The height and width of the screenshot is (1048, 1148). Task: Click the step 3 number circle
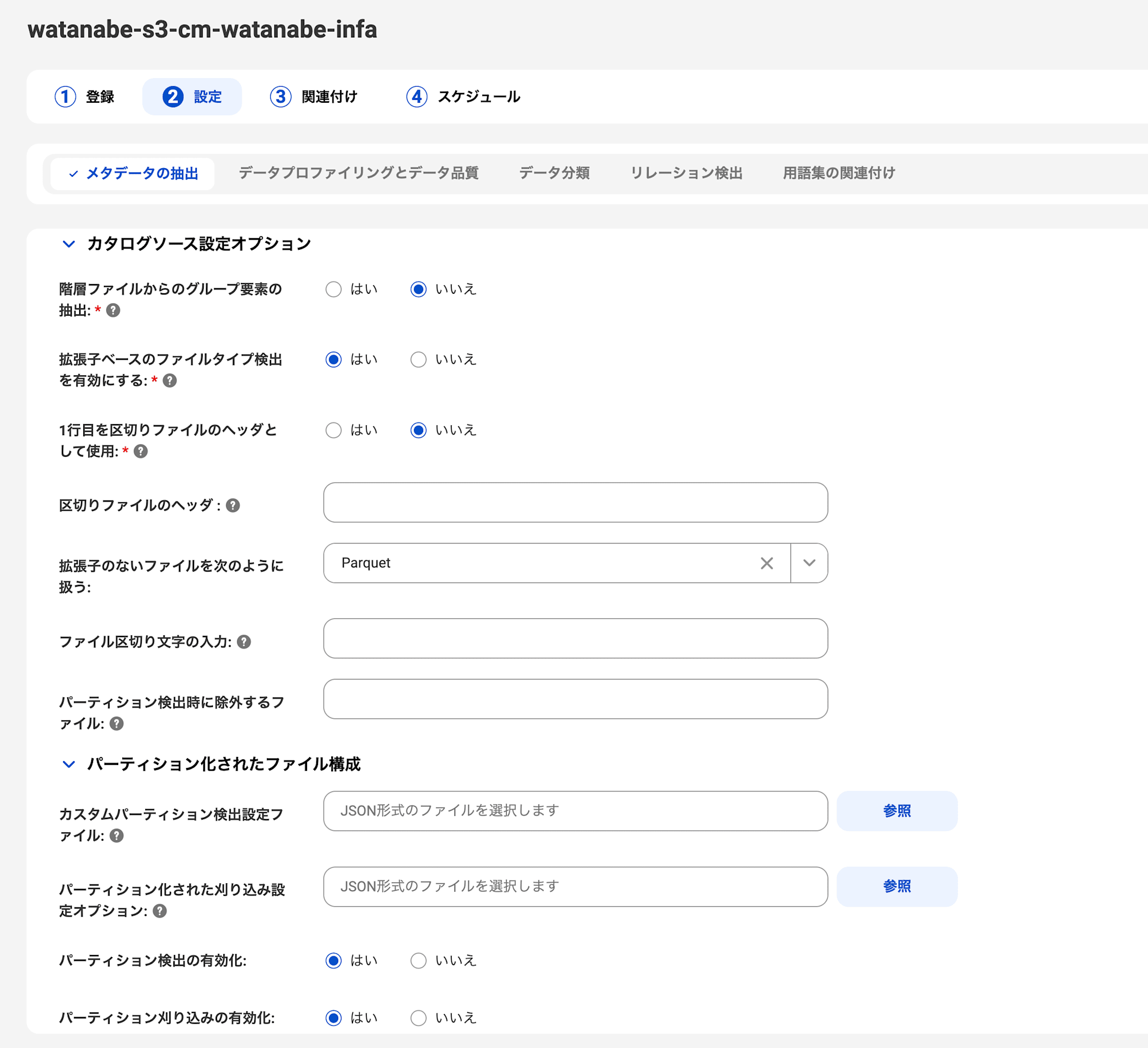[x=281, y=96]
